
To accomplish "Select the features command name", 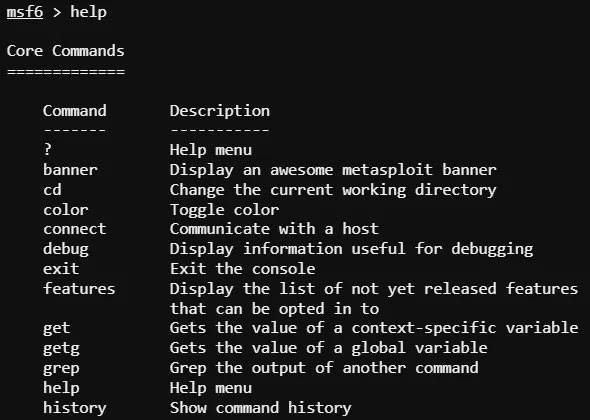I will 79,289.
